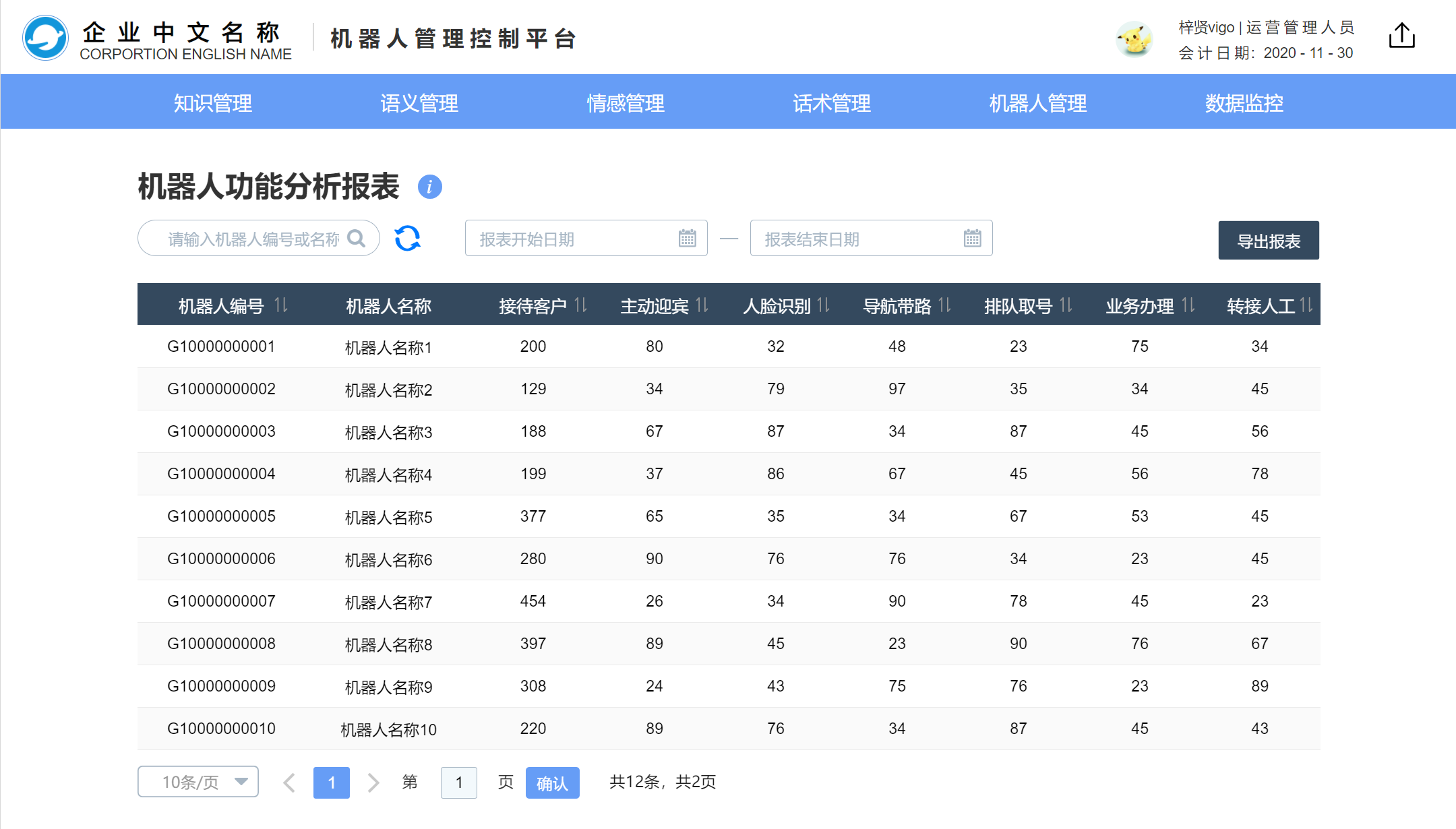The width and height of the screenshot is (1456, 829).
Task: Open the end date calendar icon
Action: [x=972, y=238]
